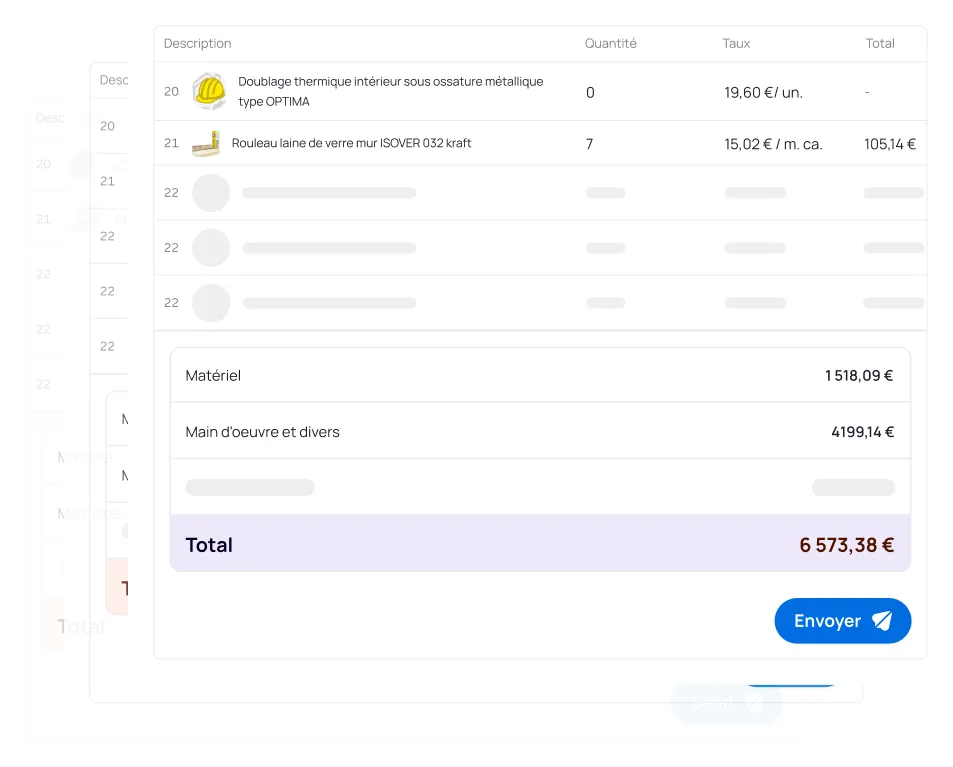
Task: Click the yellow hard hat icon
Action: click(x=210, y=91)
